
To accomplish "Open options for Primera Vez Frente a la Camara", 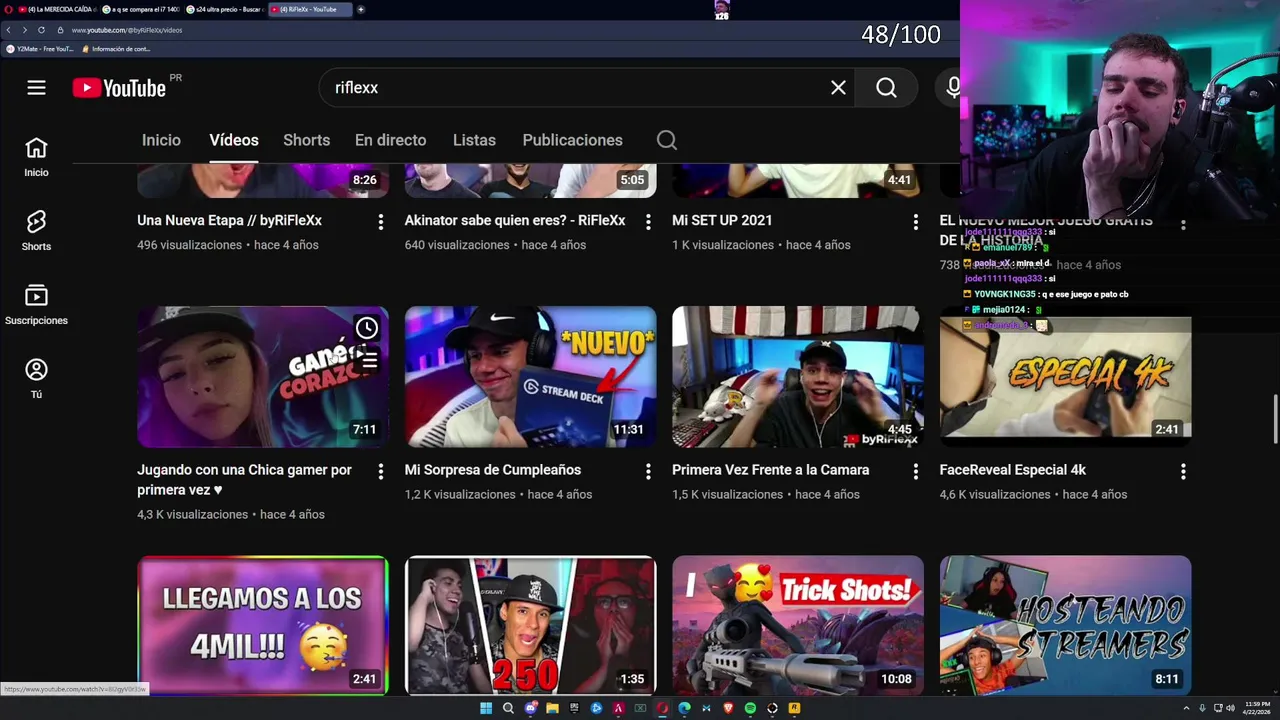I will point(915,471).
